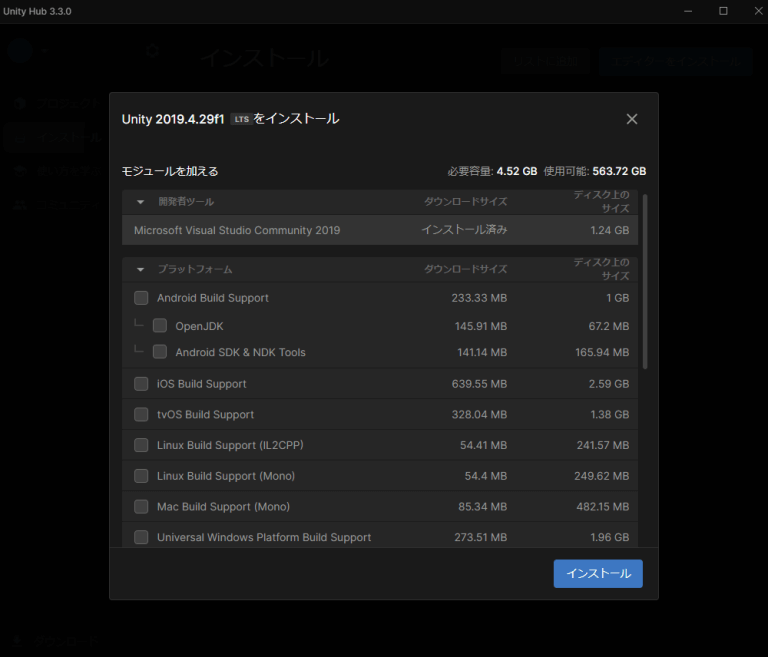
Task: Click the LTS badge beside version
Action: 241,119
